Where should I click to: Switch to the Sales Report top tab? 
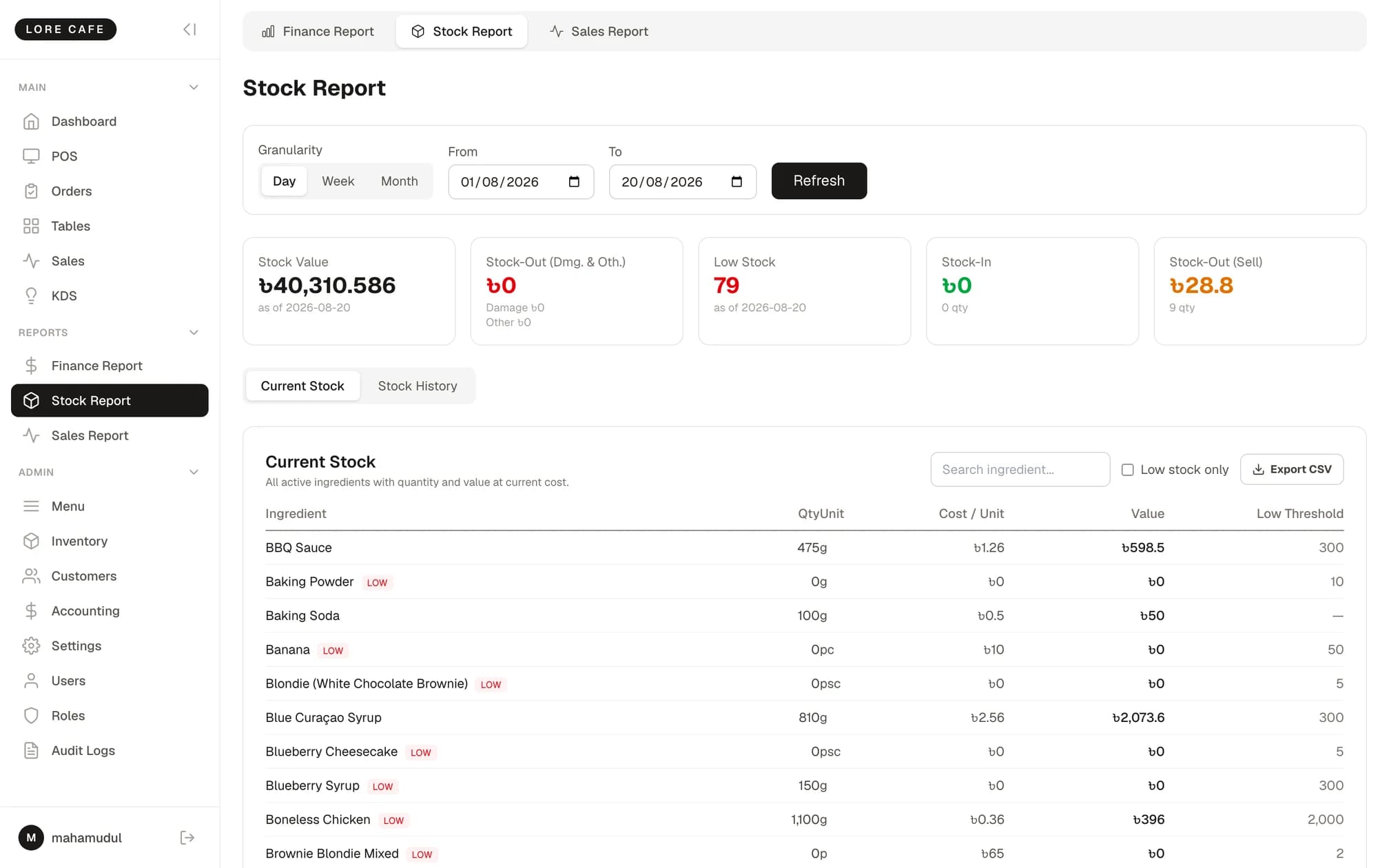pos(599,32)
